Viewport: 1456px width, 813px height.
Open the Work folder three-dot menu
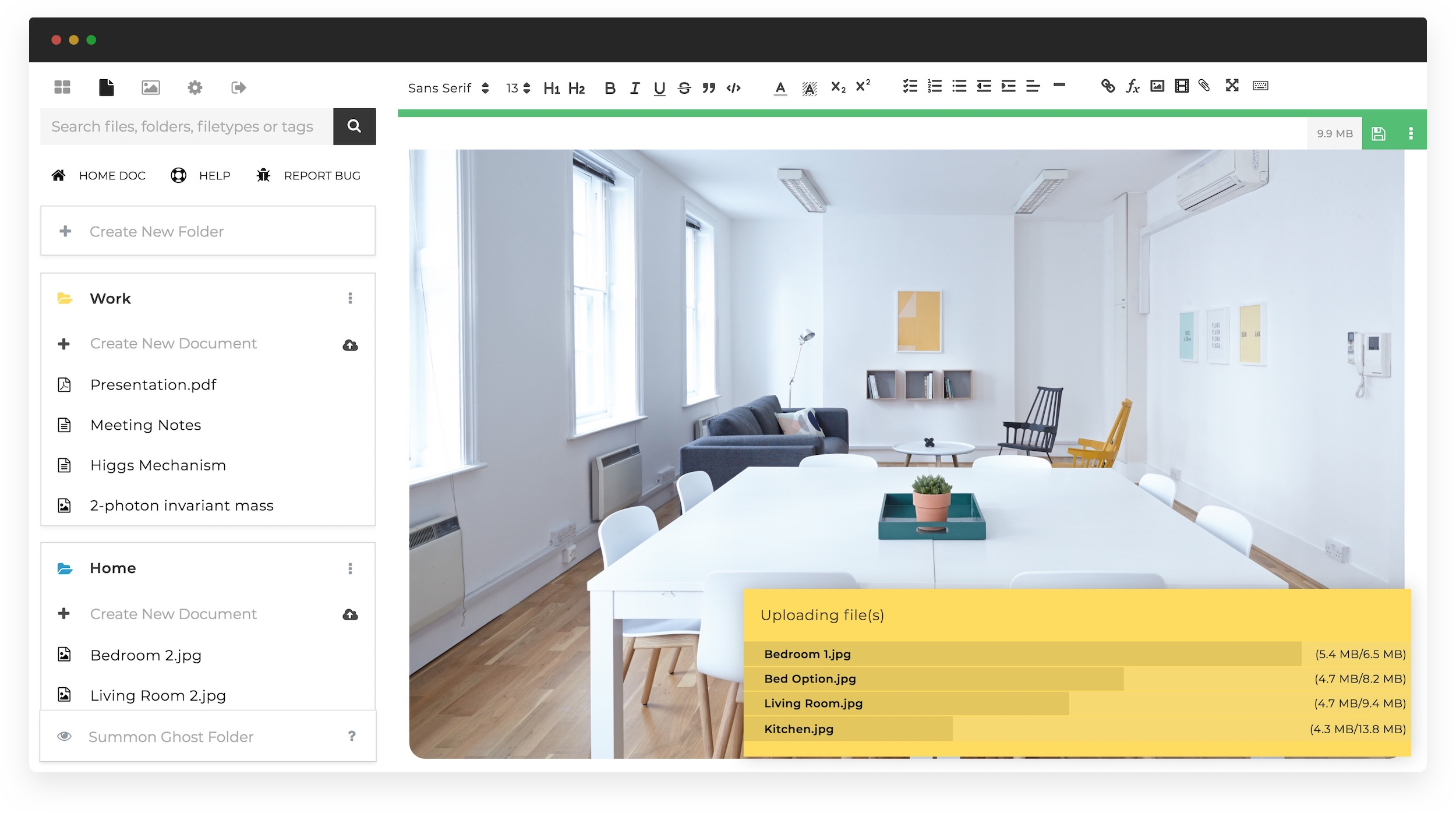coord(350,298)
